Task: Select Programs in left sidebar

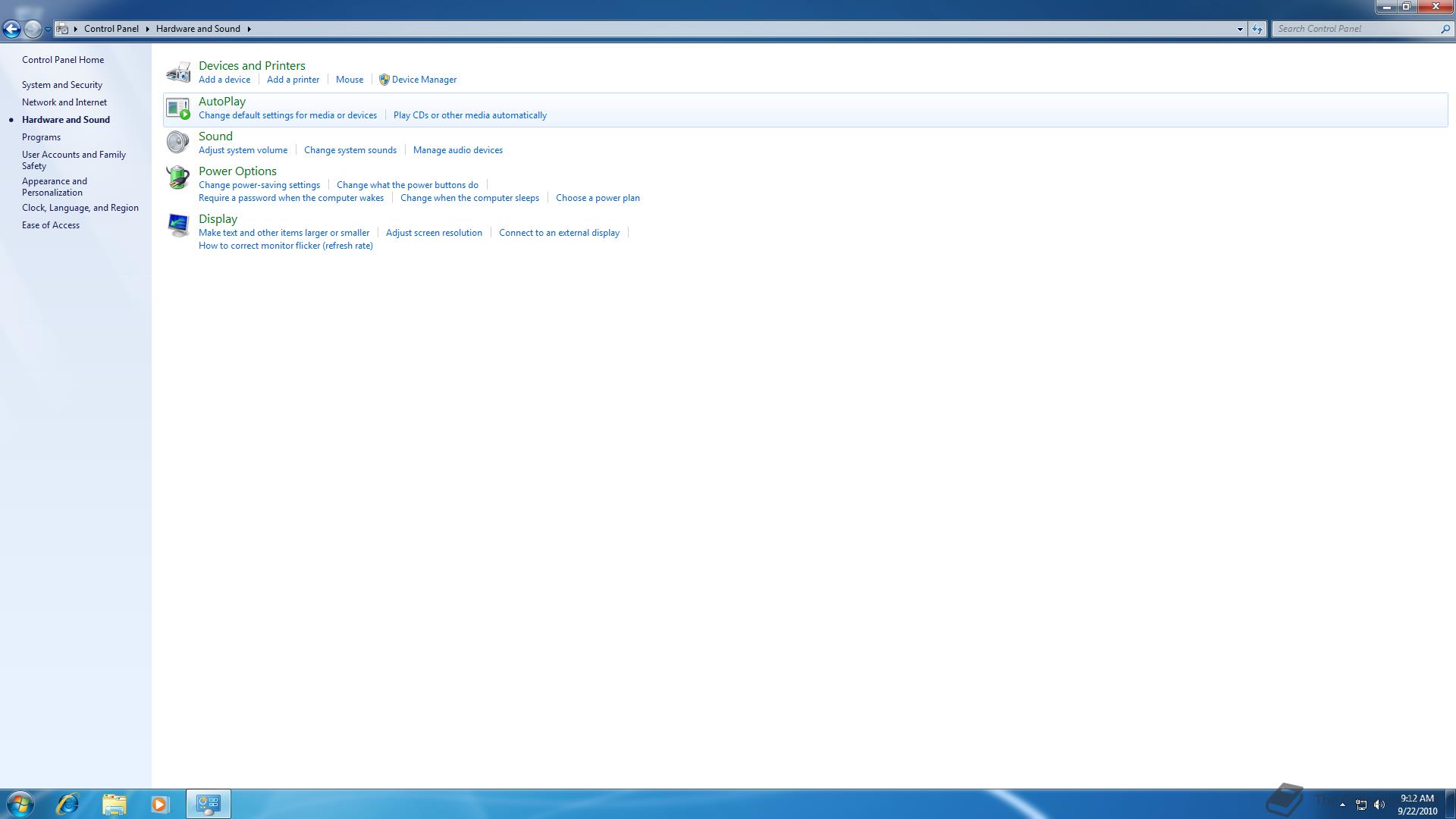Action: tap(41, 137)
